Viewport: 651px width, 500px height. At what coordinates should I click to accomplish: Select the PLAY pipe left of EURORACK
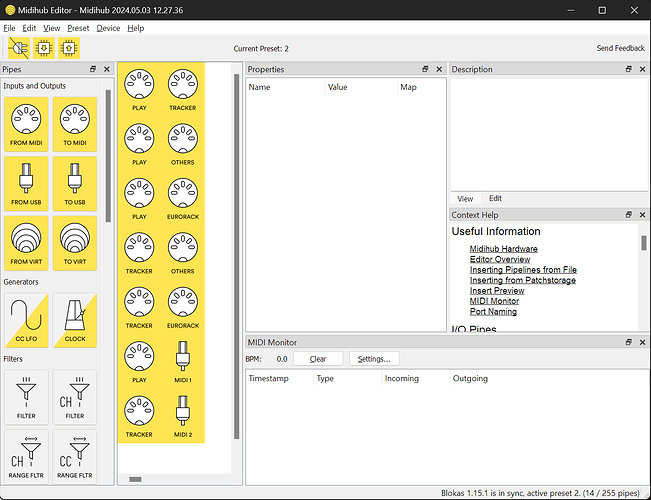139,199
